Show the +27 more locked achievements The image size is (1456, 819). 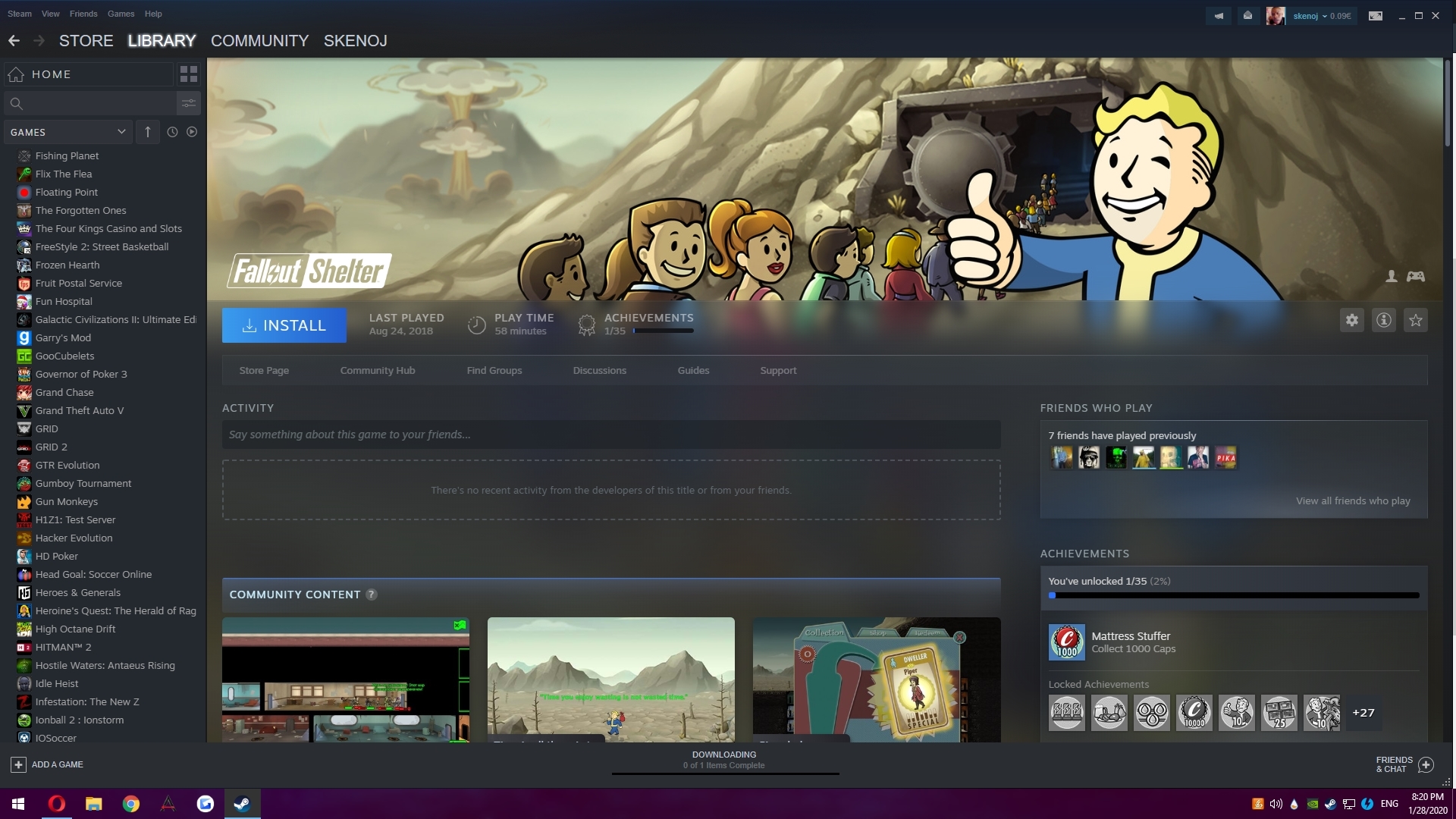tap(1363, 713)
